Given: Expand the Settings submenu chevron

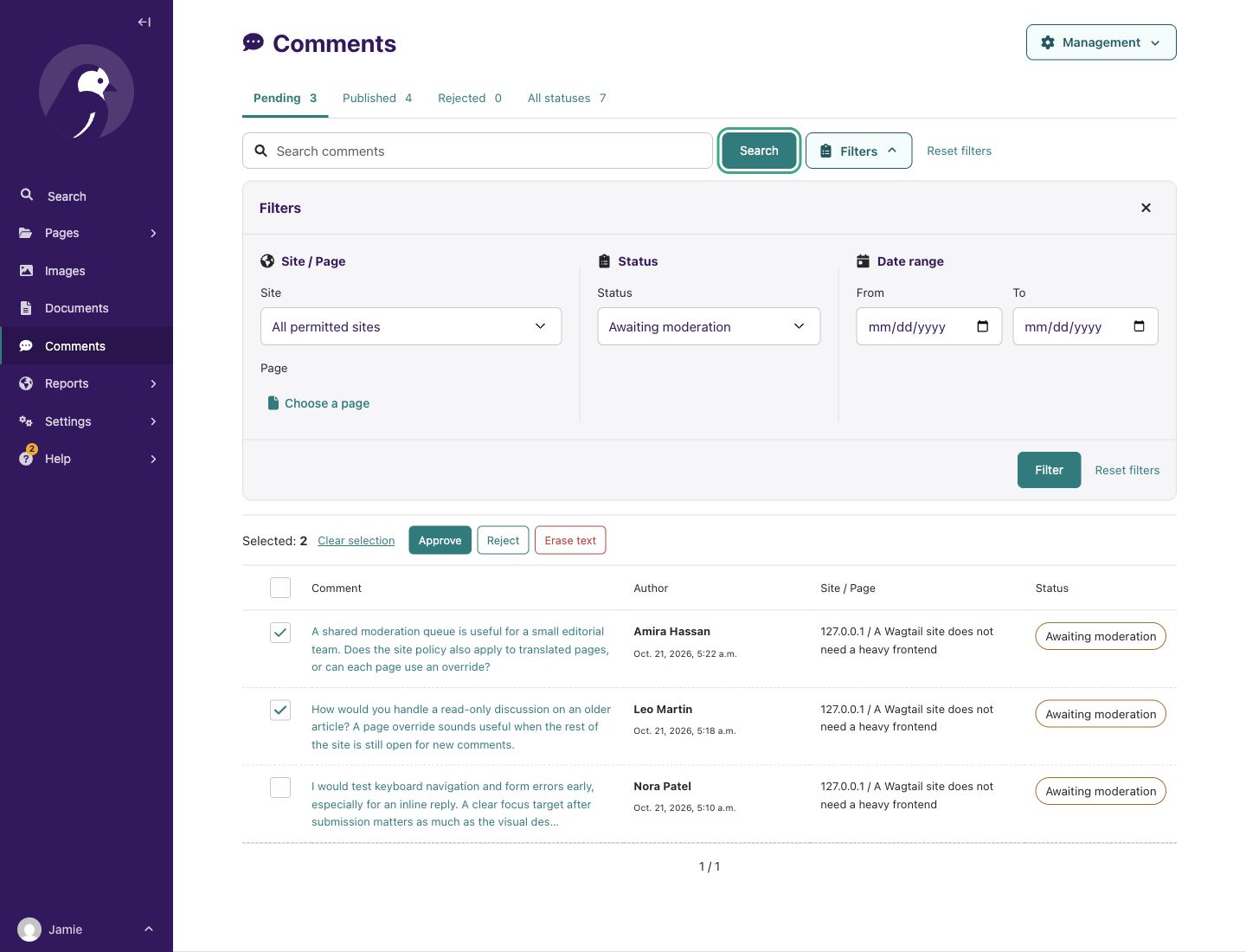Looking at the screenshot, I should [153, 421].
